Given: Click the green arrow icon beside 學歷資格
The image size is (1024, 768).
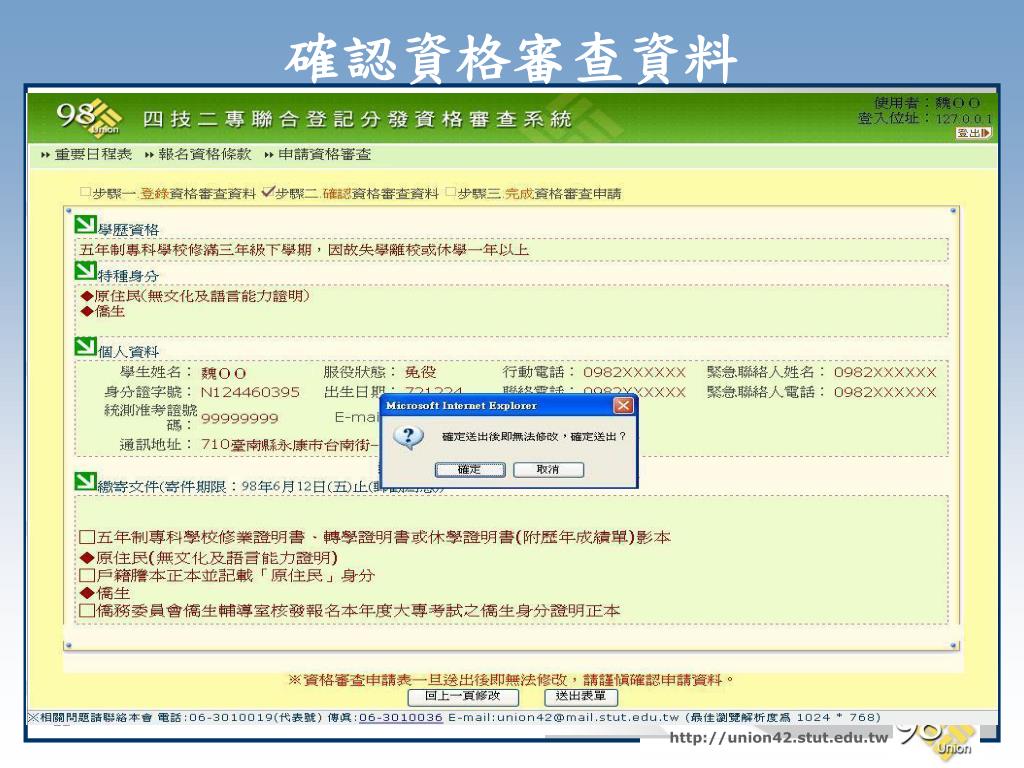Looking at the screenshot, I should point(85,225).
